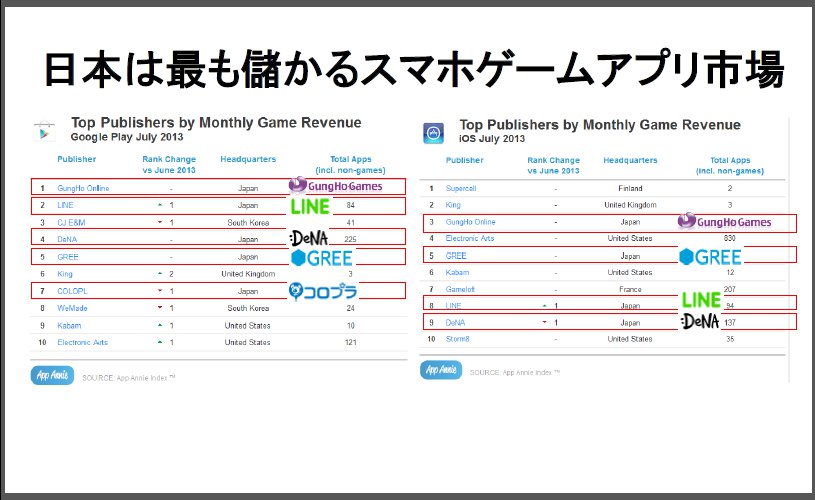Click the up arrow in Google Play Electronic Arts row
Image resolution: width=815 pixels, height=500 pixels.
160,342
